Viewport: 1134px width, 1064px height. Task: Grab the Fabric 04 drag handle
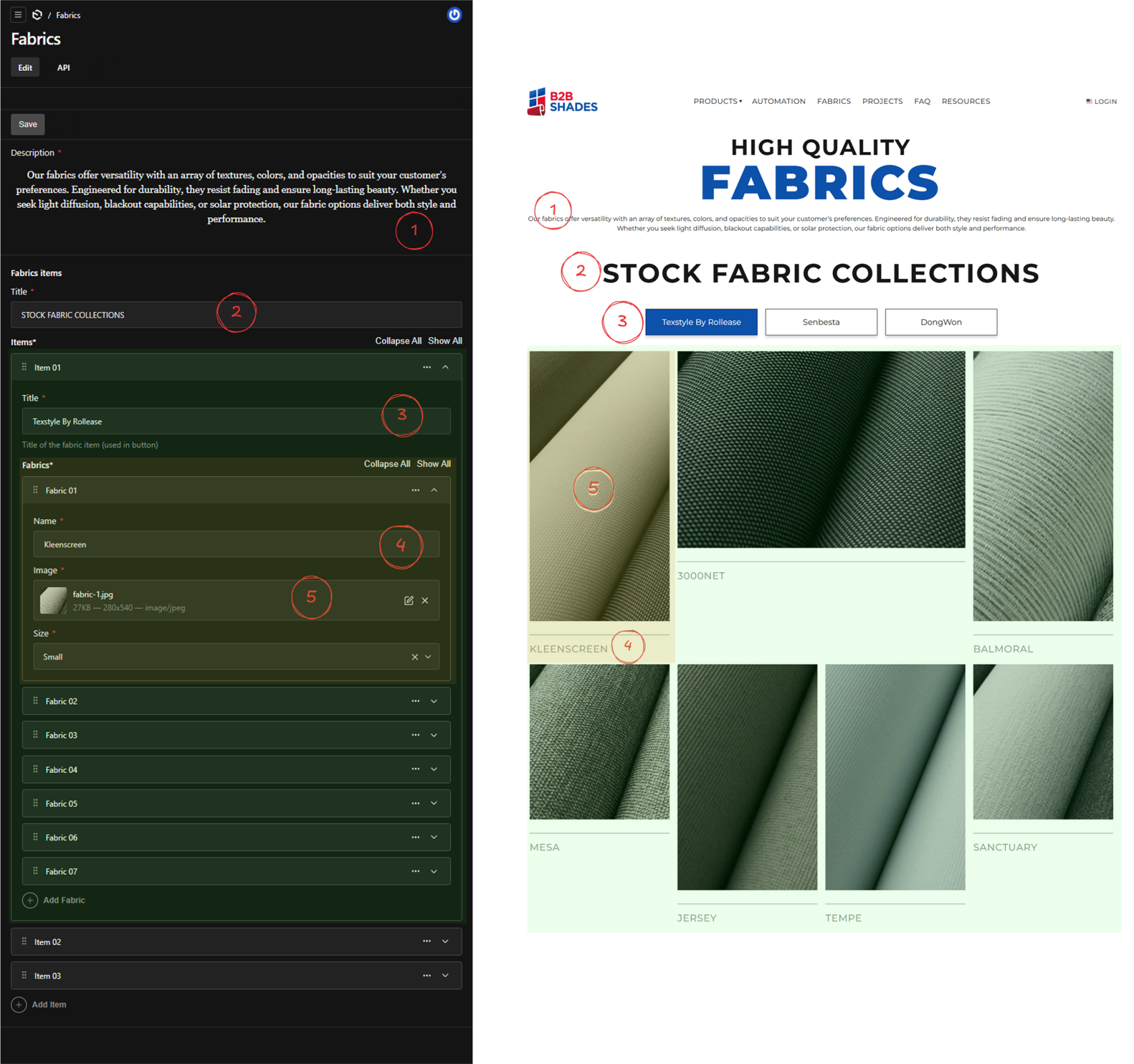36,769
